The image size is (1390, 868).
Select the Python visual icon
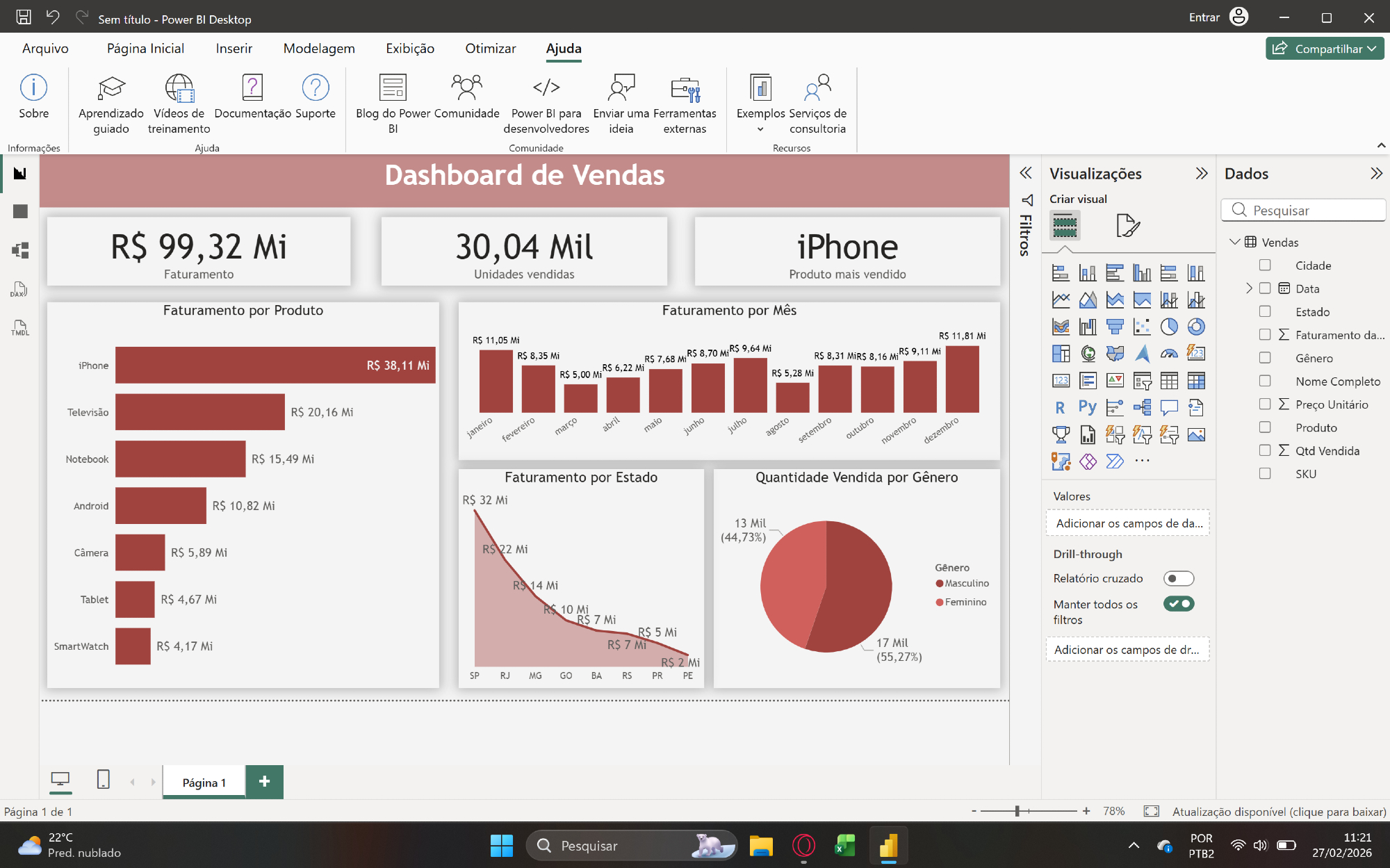point(1088,408)
